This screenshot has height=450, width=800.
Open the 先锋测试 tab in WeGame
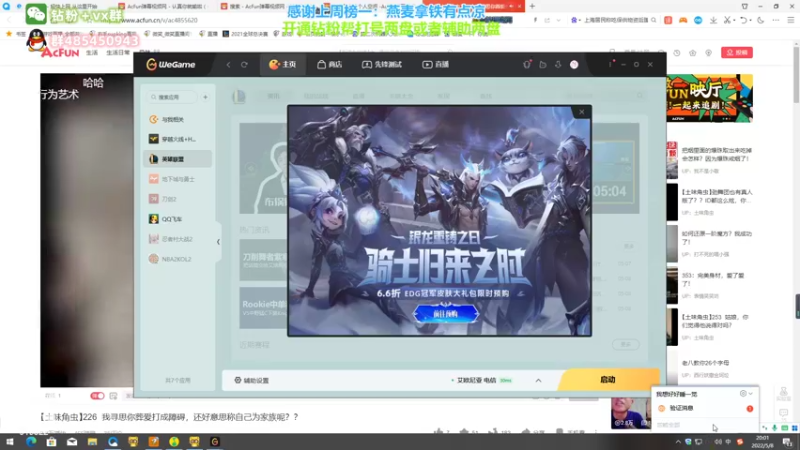tap(382, 64)
